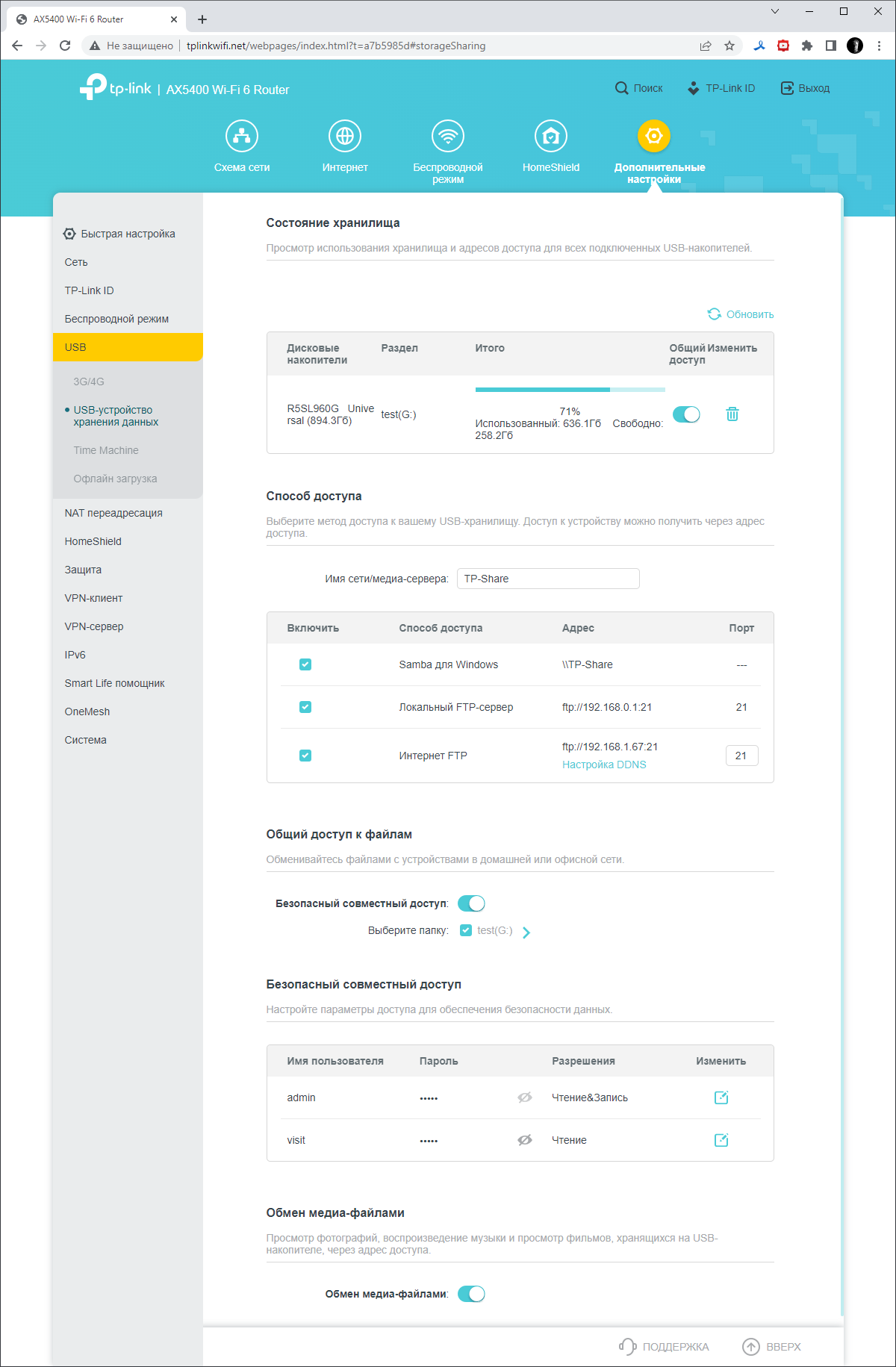The width and height of the screenshot is (896, 1367).
Task: Click the Выход logout button
Action: click(805, 88)
